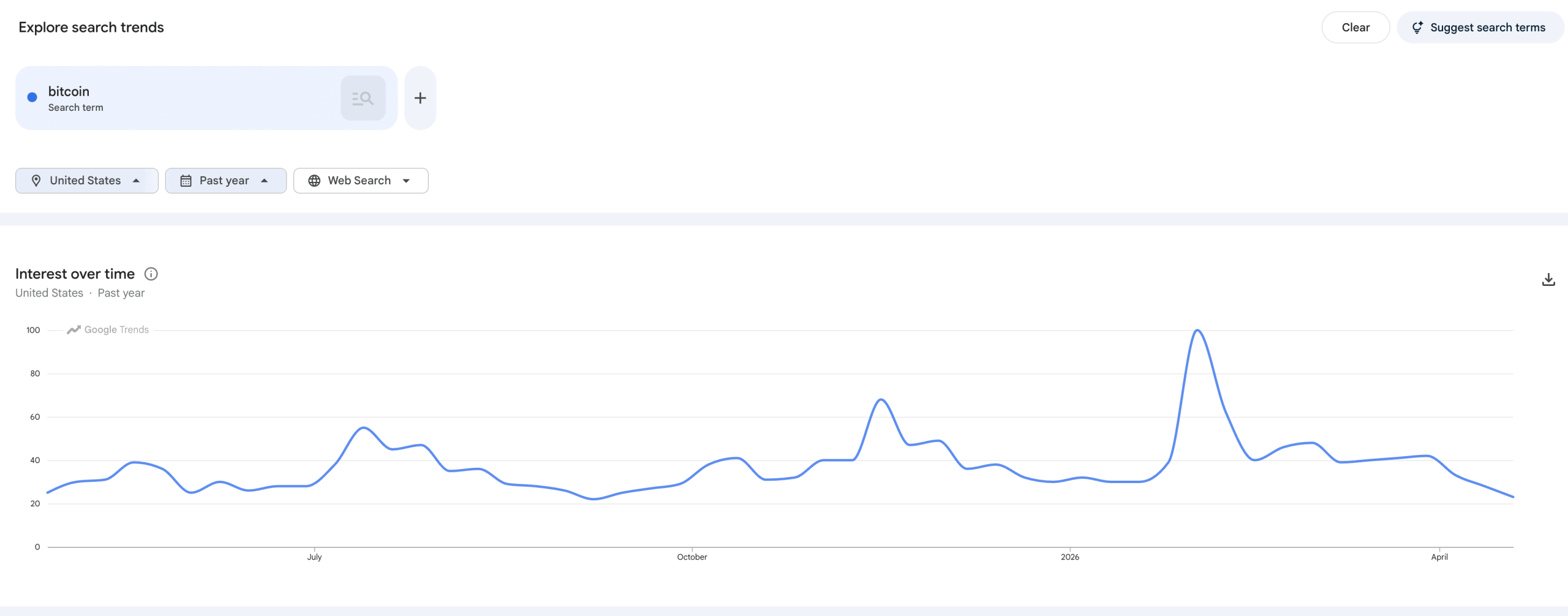Screen dimensions: 1568x616
Task: Open the Past year time range dropdown
Action: point(226,181)
